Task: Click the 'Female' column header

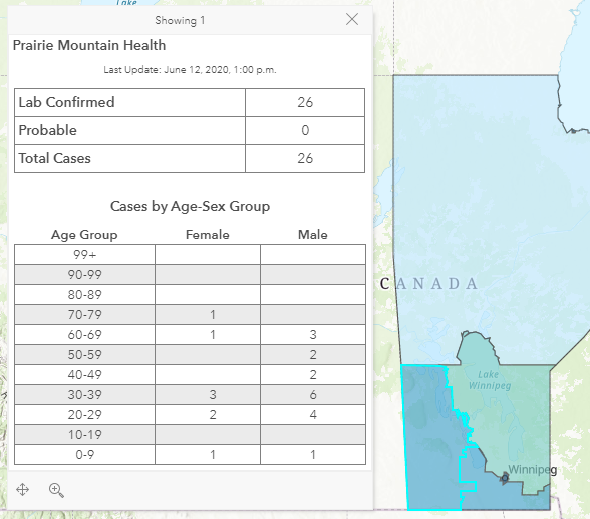Action: pos(208,235)
